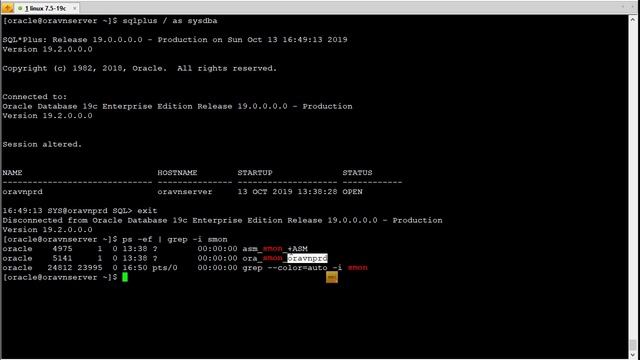Click the red "smon" in the asm process row

click(x=272, y=249)
